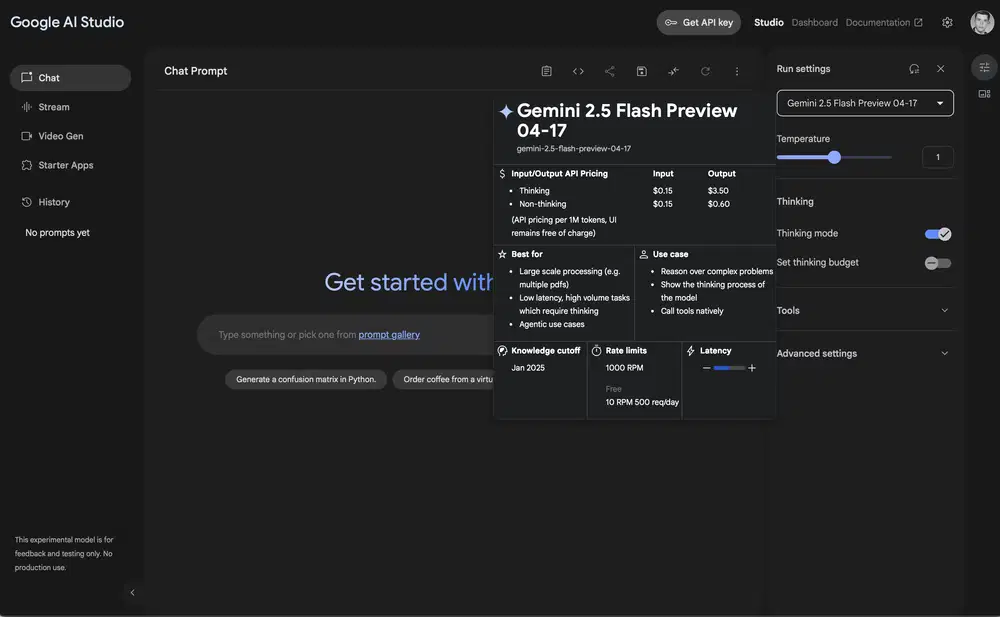Image resolution: width=1000 pixels, height=617 pixels.
Task: Click the prompt gallery icon below settings icon
Action: (x=984, y=94)
